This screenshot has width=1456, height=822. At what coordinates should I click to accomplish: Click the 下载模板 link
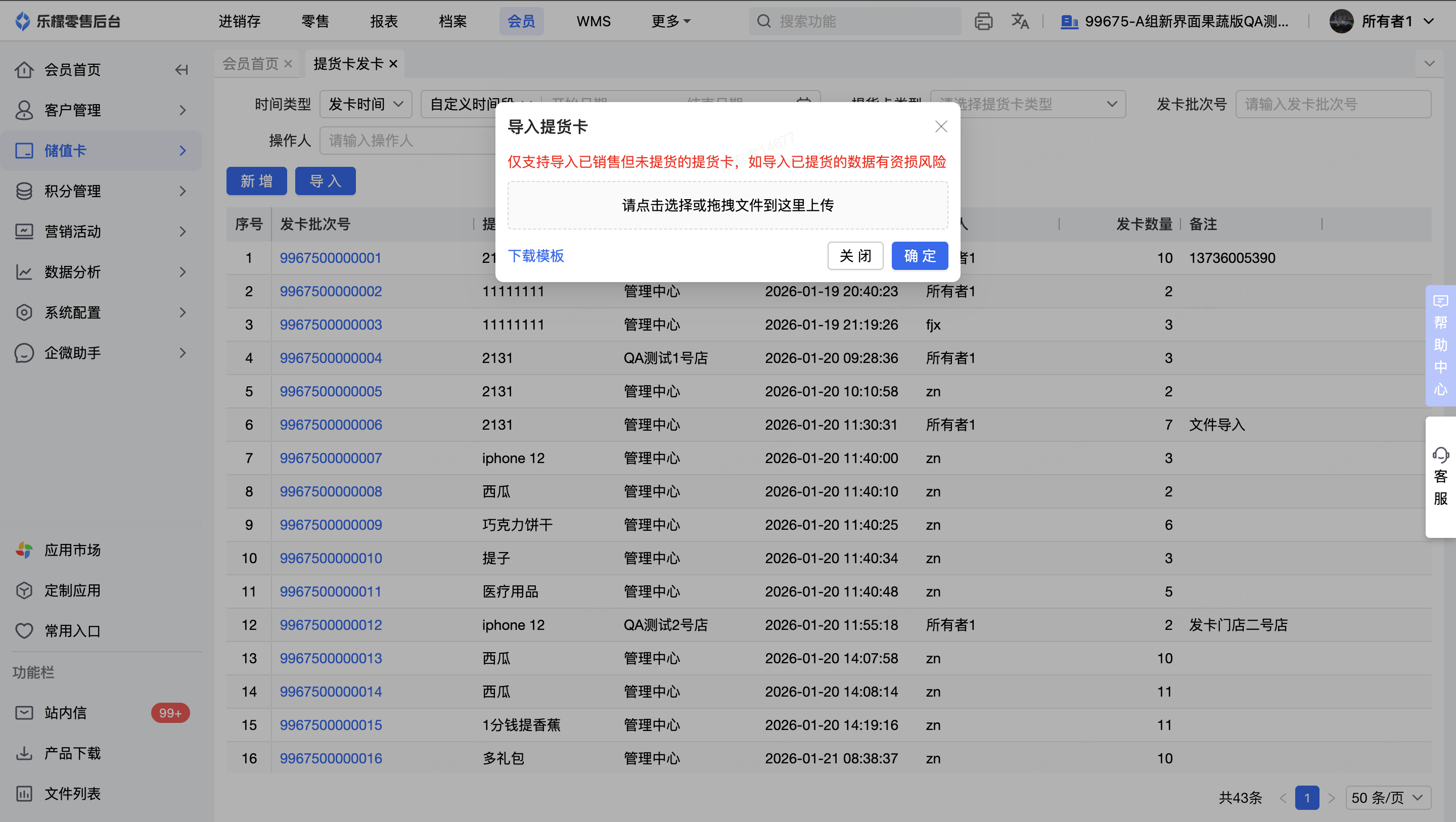pos(535,256)
